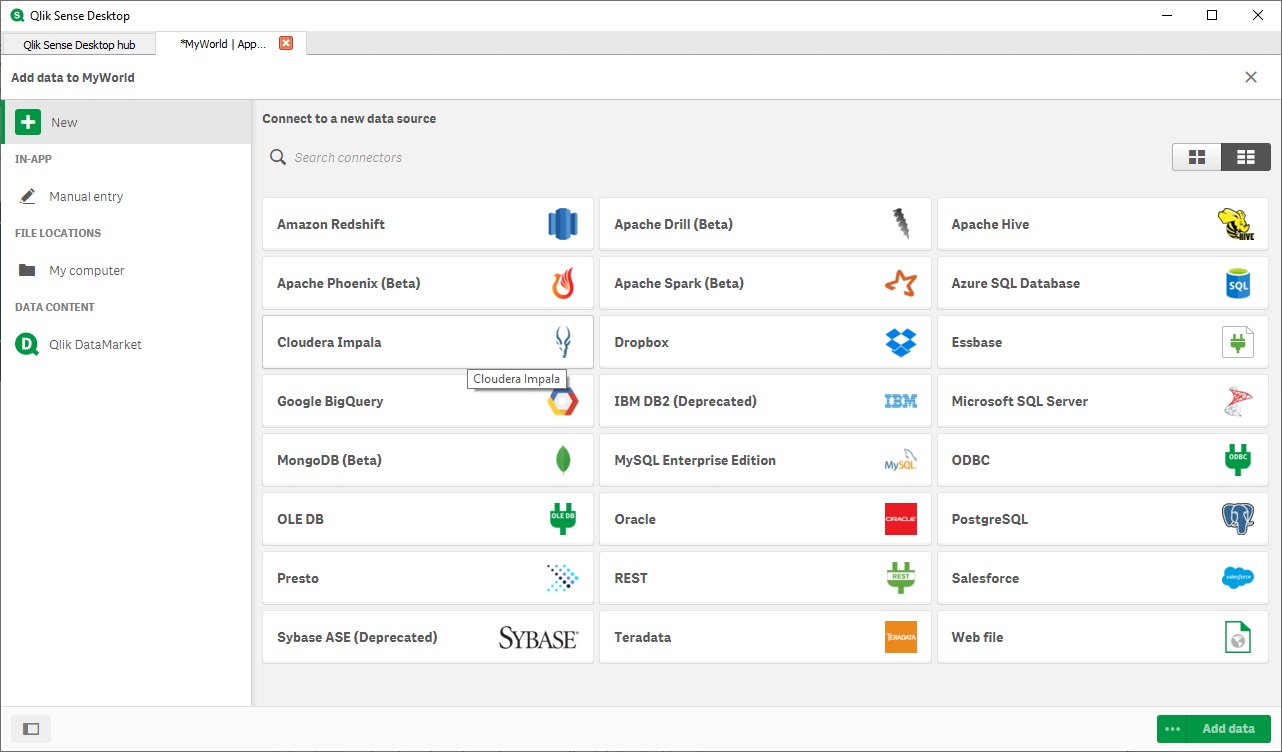Click the Azure SQL Database icon
The height and width of the screenshot is (752, 1282).
[x=1238, y=283]
